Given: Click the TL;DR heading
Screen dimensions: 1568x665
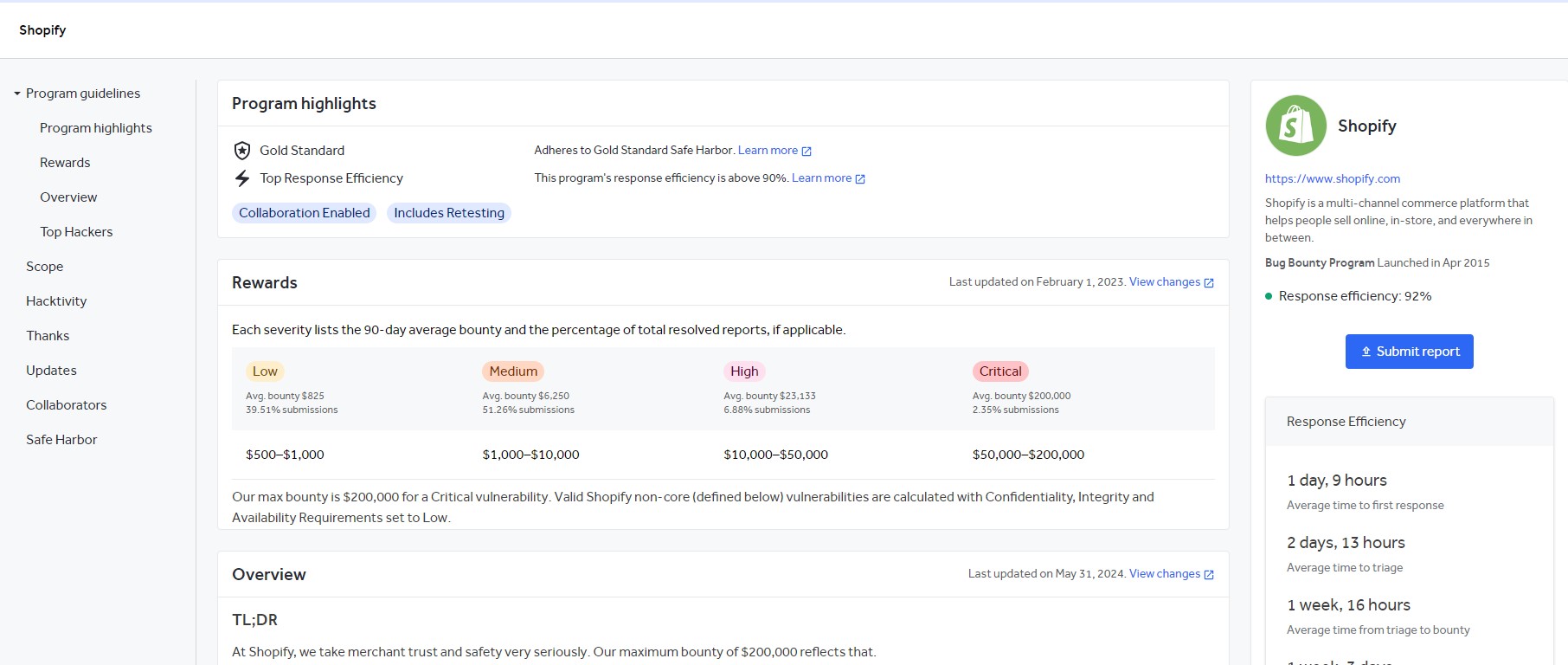Looking at the screenshot, I should [254, 620].
